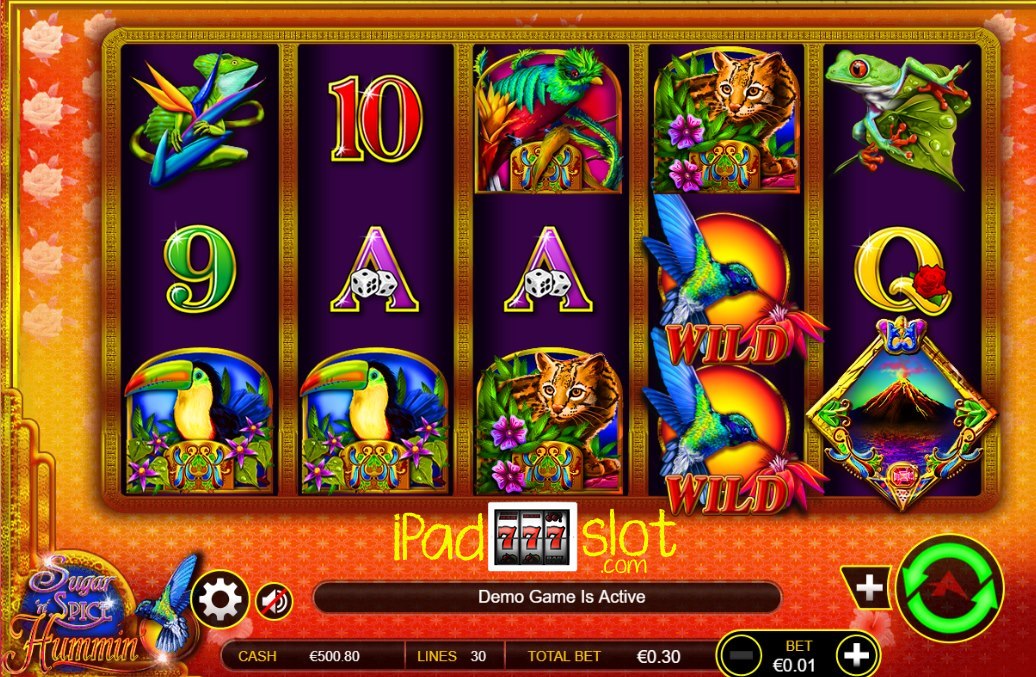Toggle the muted sound speaker icon
Image resolution: width=1036 pixels, height=677 pixels.
pos(274,602)
